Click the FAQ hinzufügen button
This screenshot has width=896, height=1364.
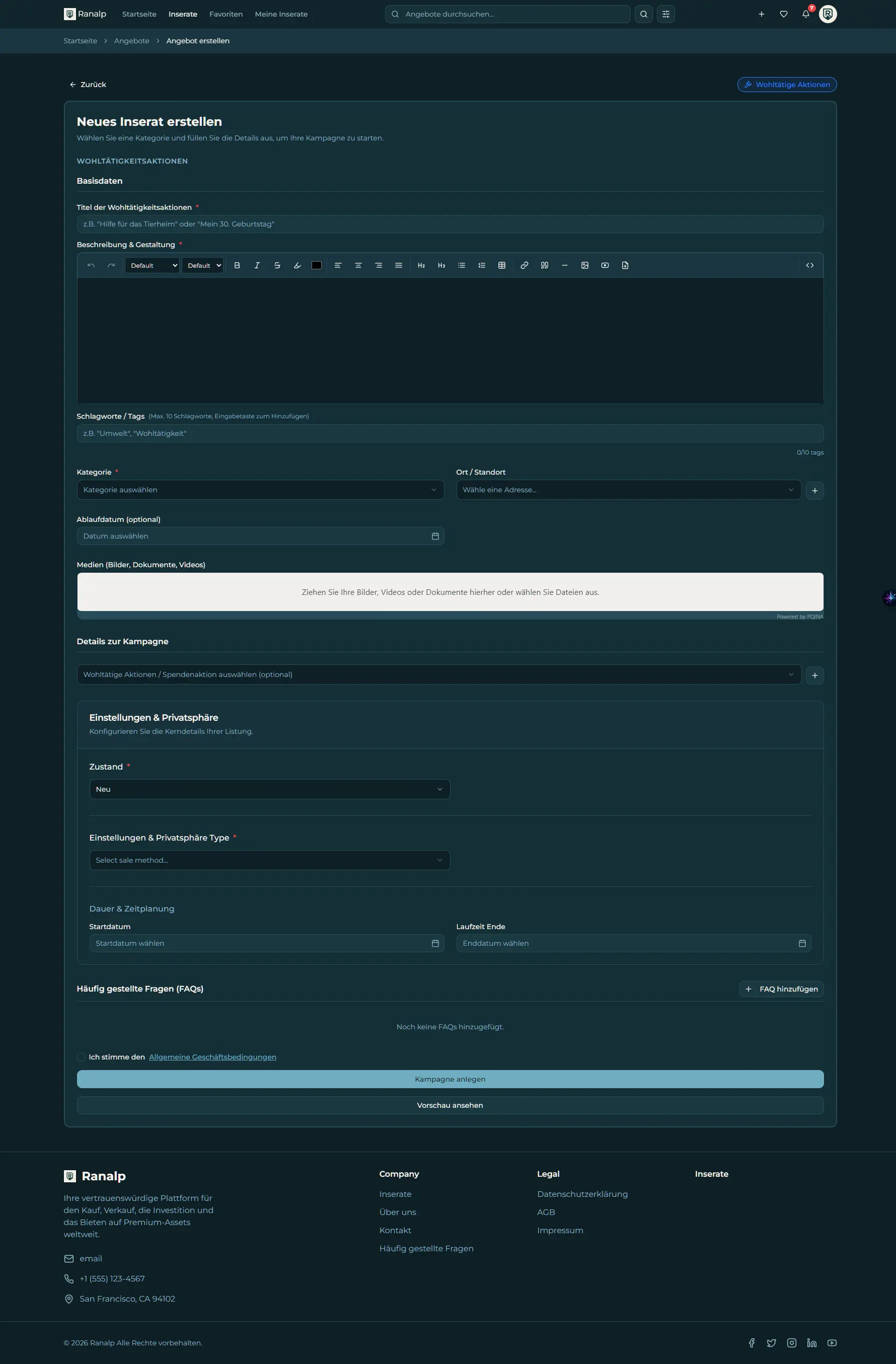(x=781, y=989)
